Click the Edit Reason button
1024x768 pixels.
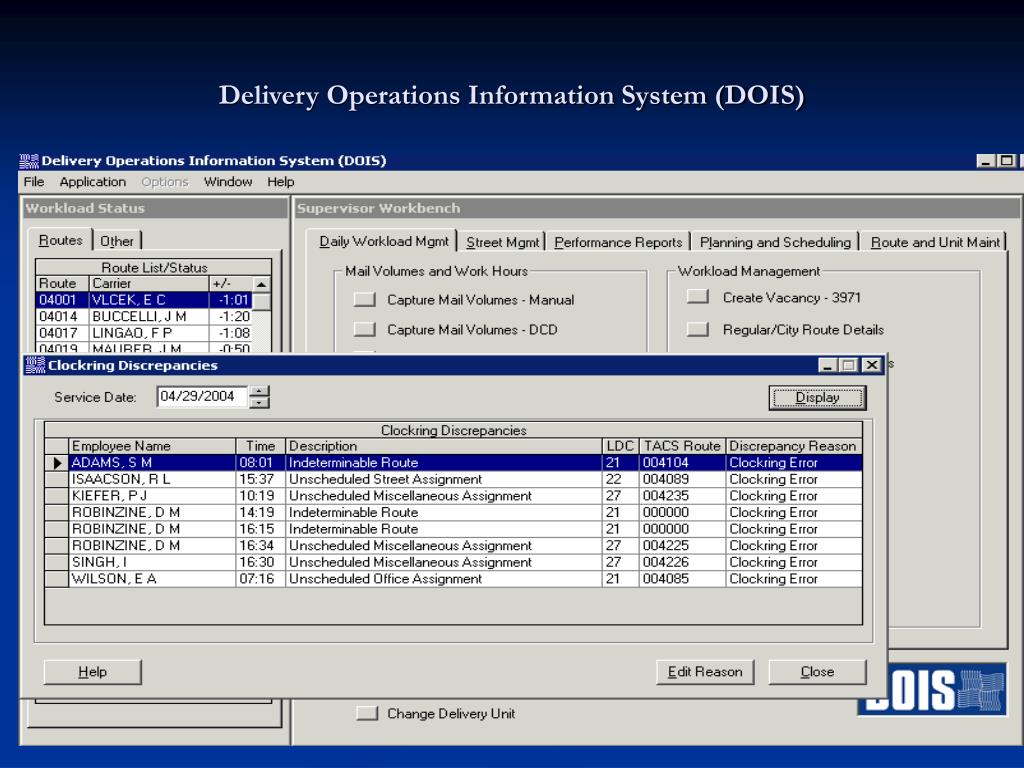(705, 672)
